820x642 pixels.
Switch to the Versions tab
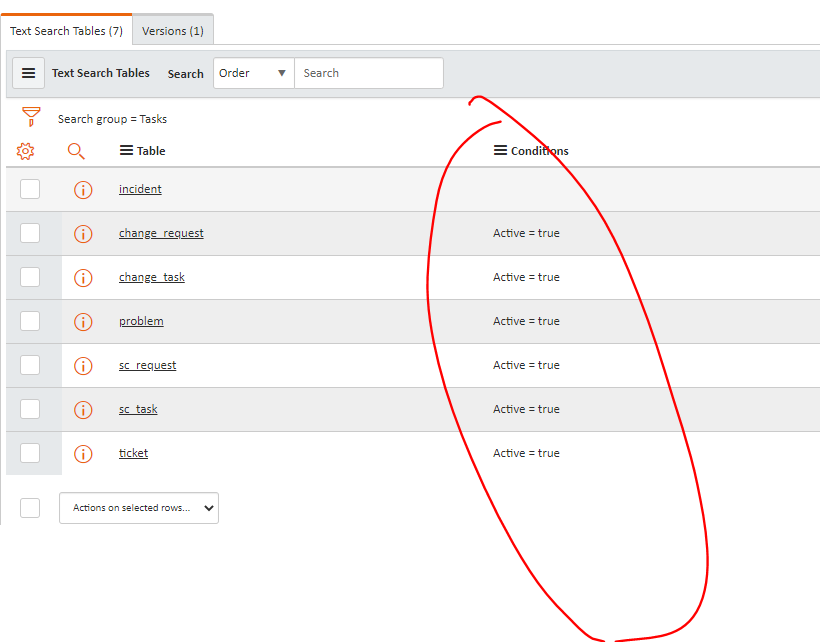[172, 30]
